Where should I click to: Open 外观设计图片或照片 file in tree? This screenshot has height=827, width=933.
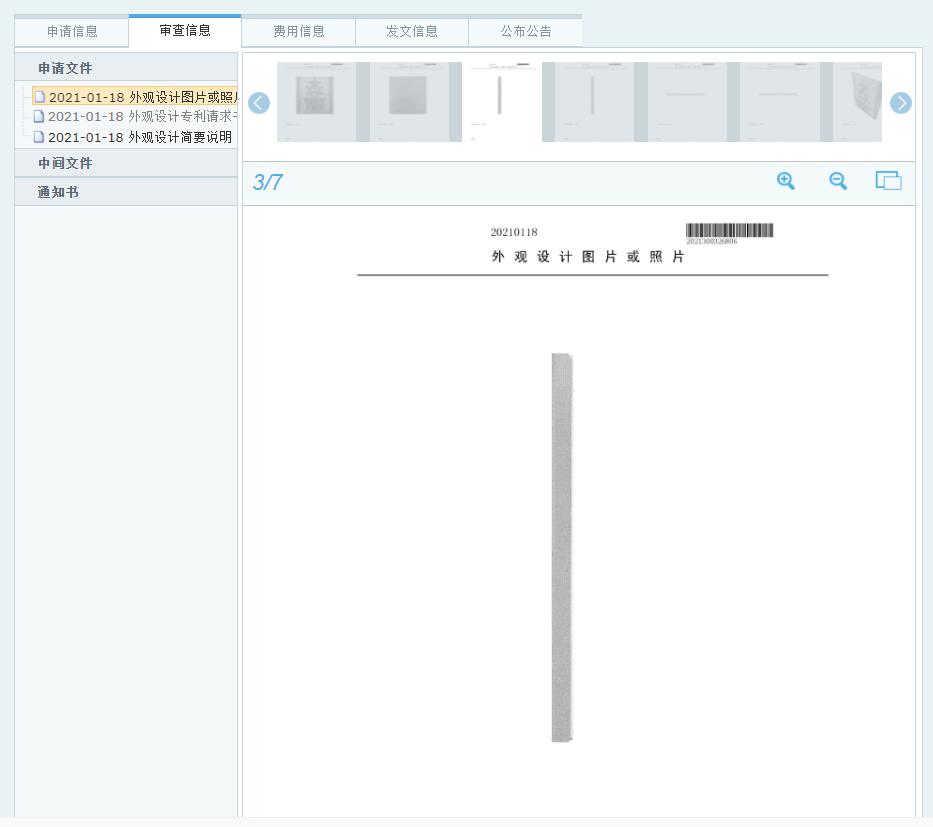click(x=140, y=98)
